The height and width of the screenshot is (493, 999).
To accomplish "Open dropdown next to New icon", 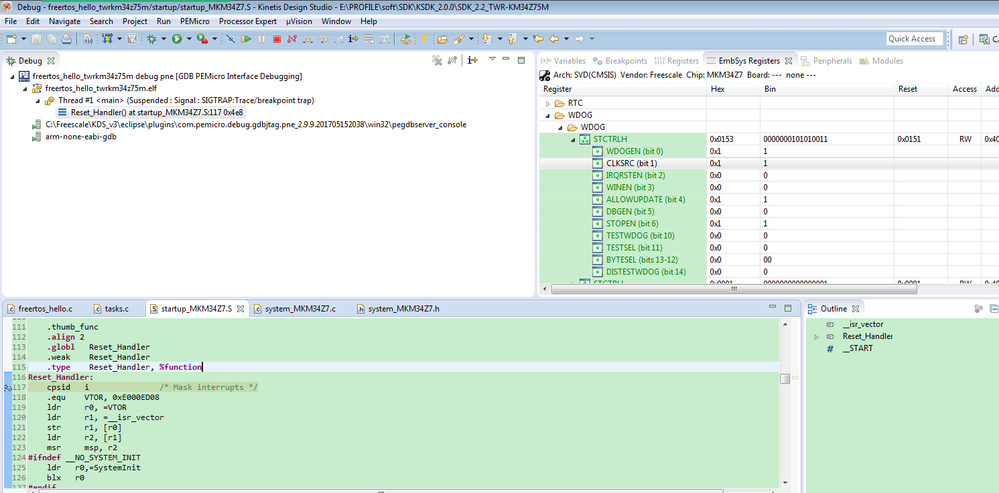I will click(x=24, y=39).
